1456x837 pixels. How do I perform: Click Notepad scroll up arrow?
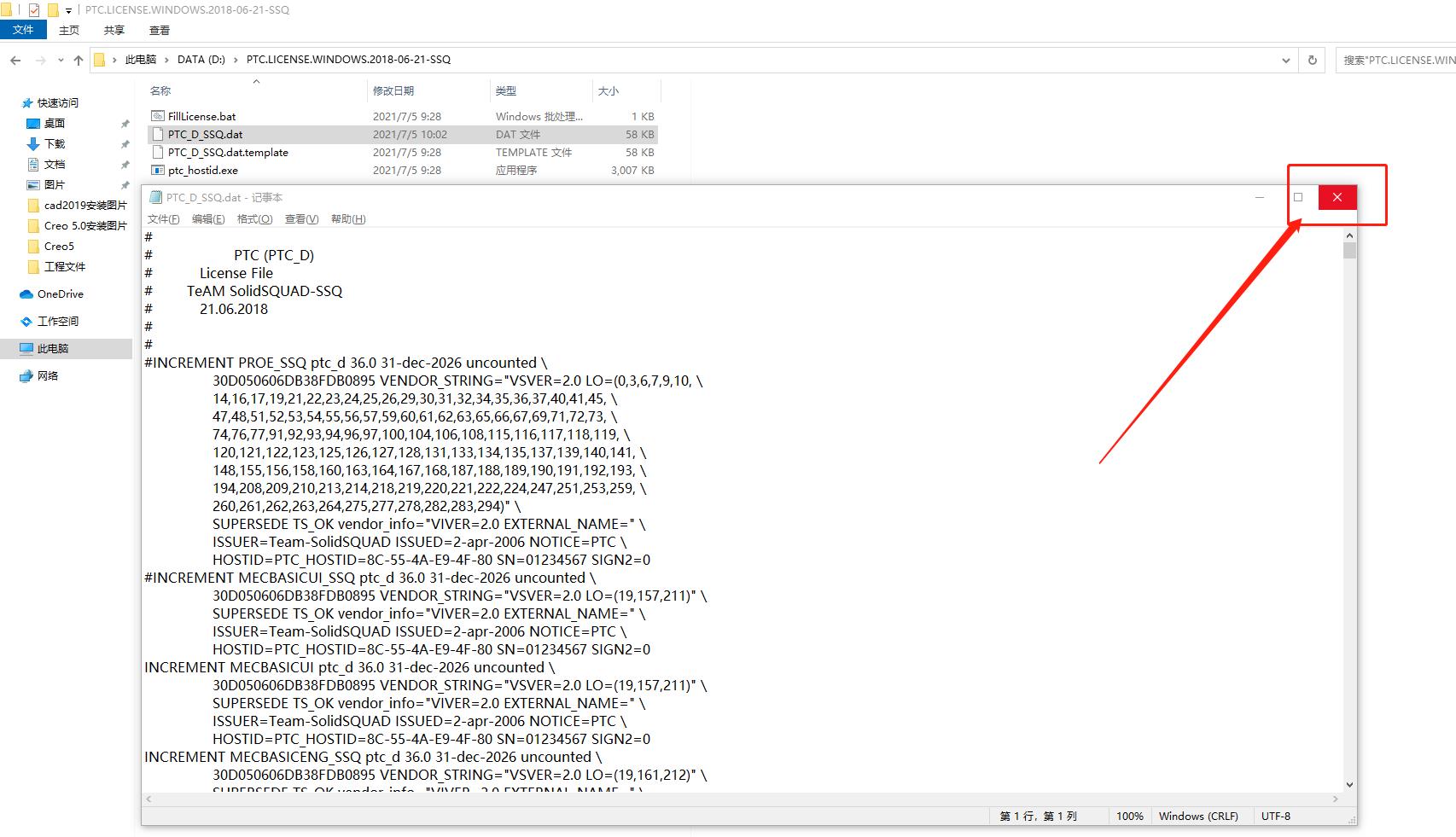[x=1349, y=235]
